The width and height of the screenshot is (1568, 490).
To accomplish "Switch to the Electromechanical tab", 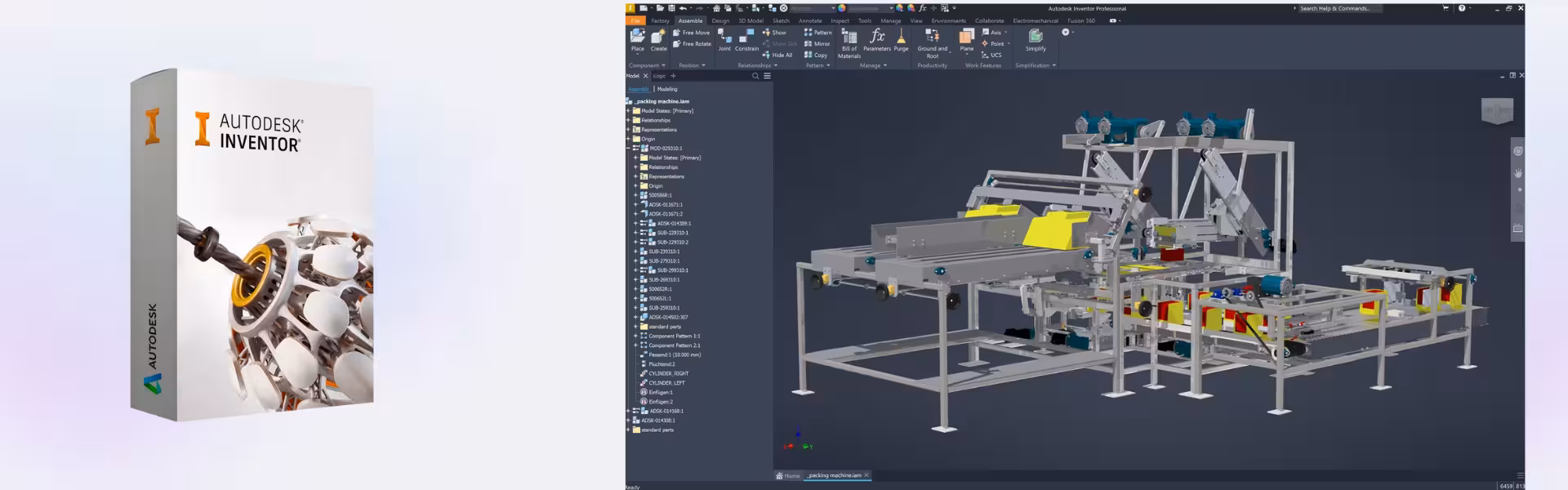I will pos(1036,20).
